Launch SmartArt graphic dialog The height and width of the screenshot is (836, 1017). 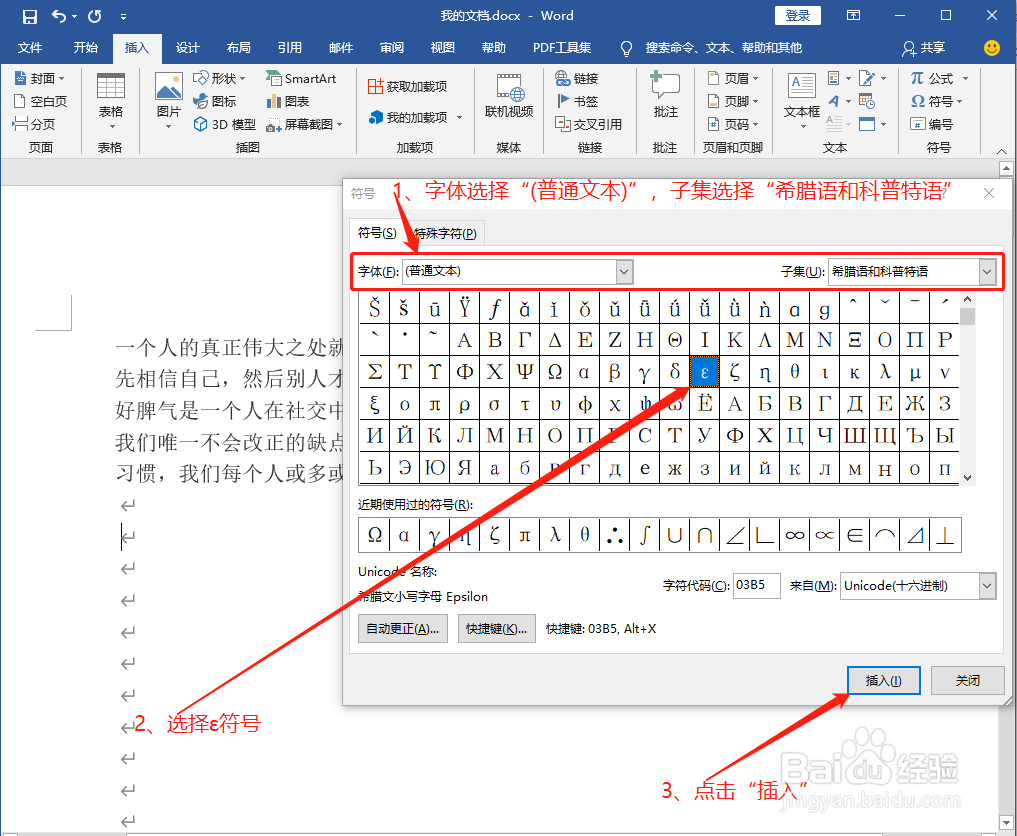click(302, 78)
